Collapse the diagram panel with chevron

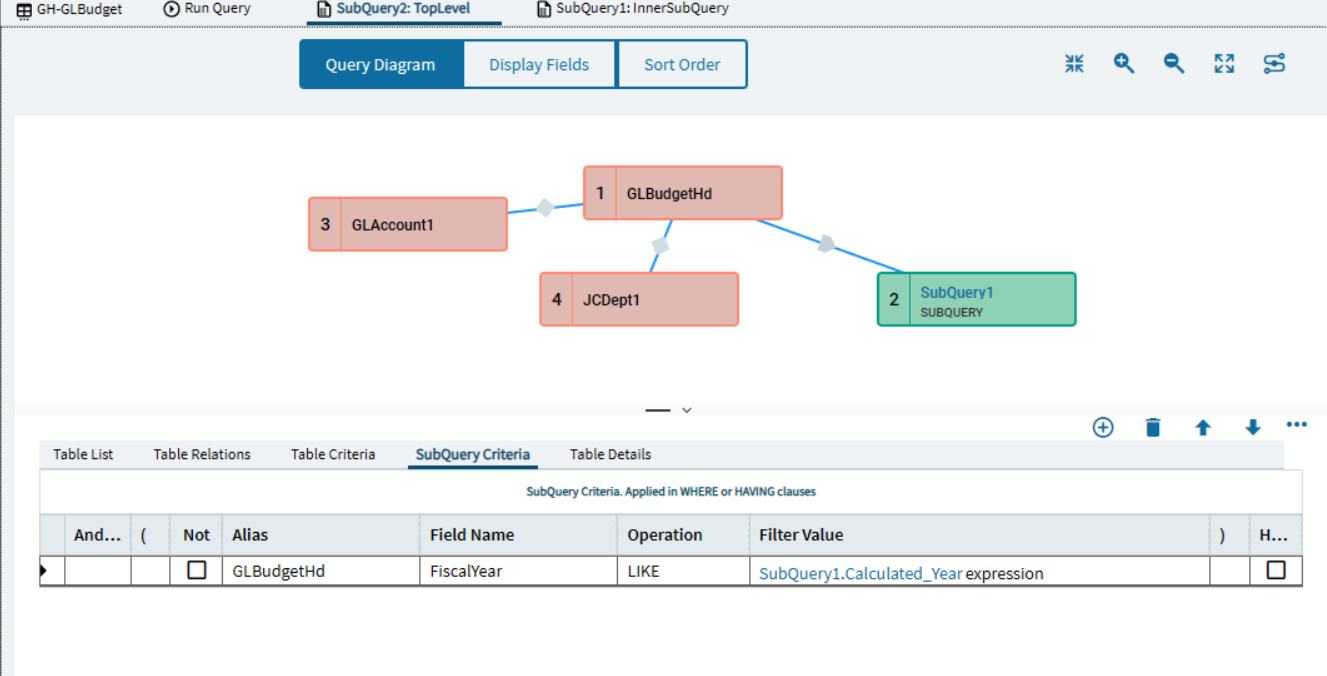coord(687,410)
